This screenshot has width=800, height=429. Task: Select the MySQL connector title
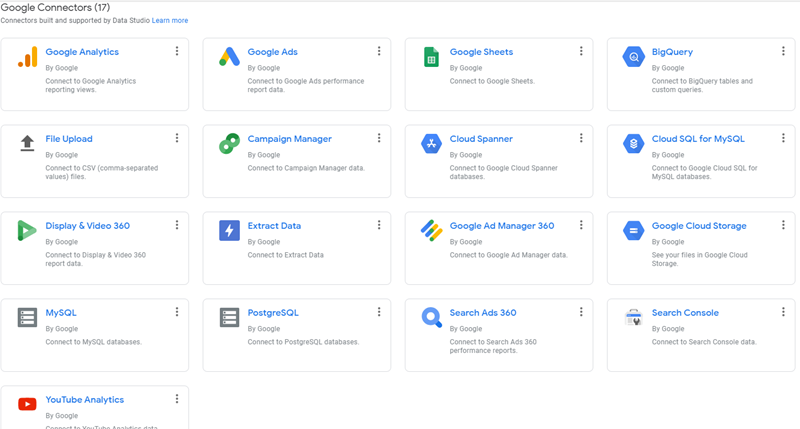[61, 313]
